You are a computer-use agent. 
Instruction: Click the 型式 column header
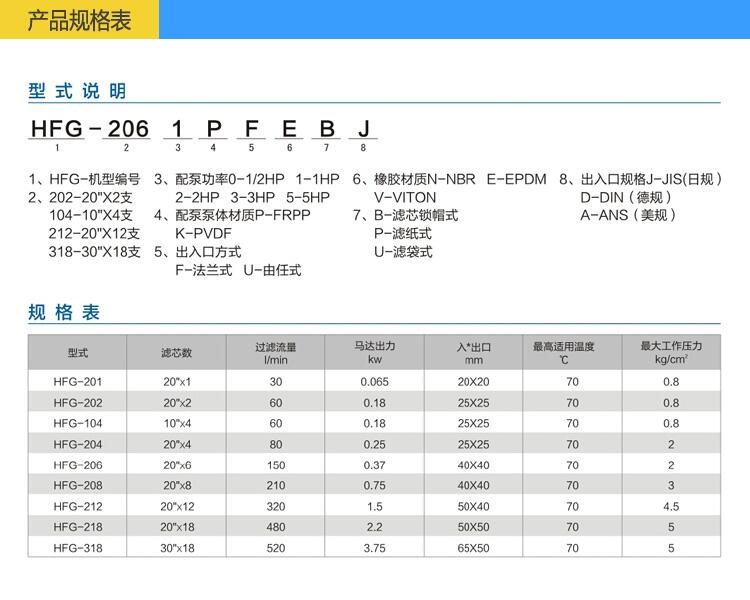(78, 353)
